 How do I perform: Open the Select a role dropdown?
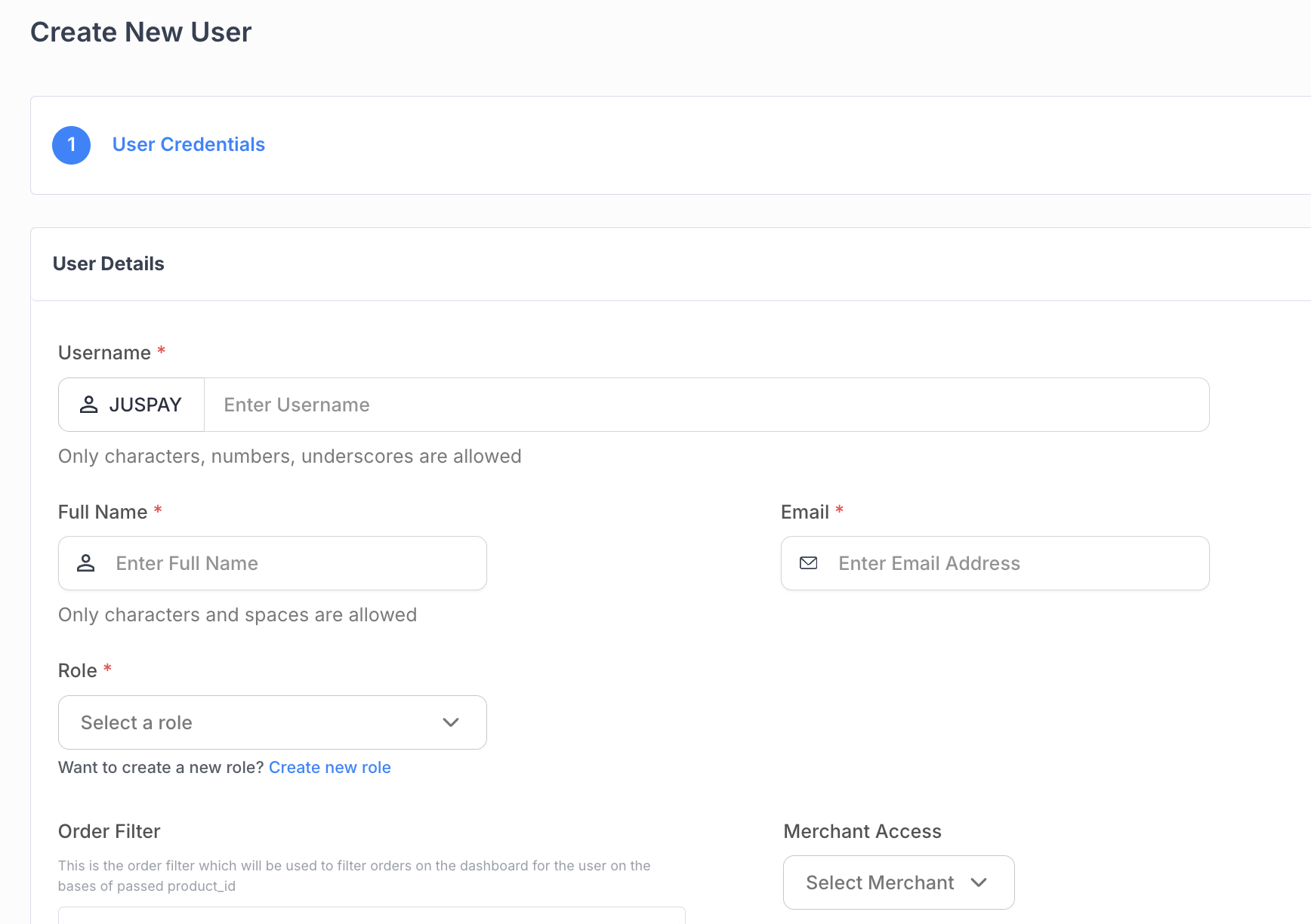coord(272,722)
